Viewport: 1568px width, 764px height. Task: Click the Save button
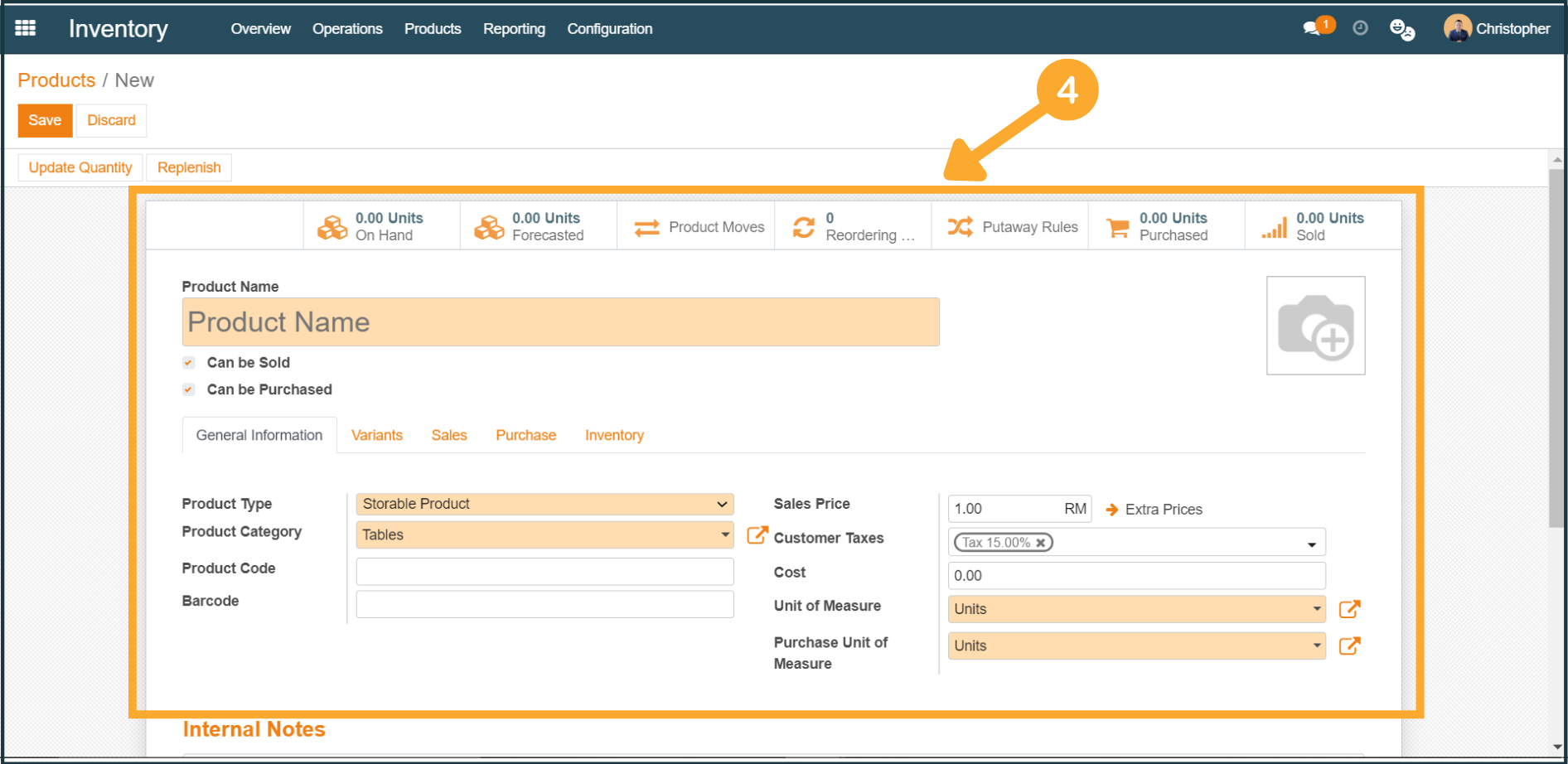click(x=45, y=120)
